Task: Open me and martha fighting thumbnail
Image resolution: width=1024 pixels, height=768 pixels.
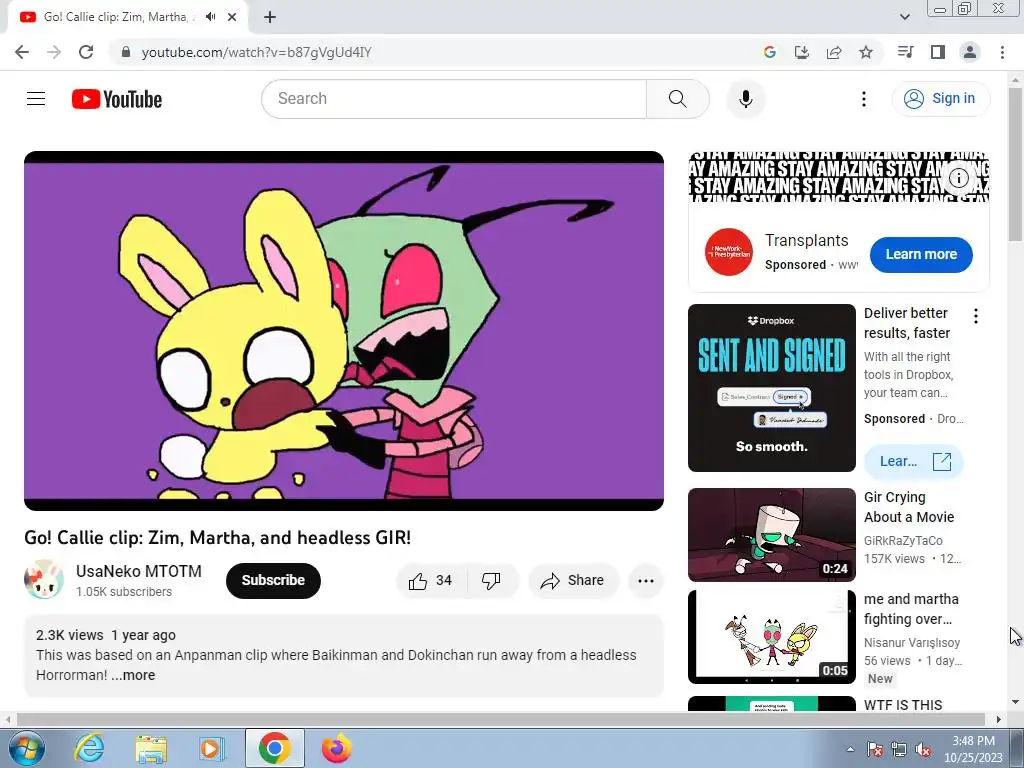Action: [771, 637]
